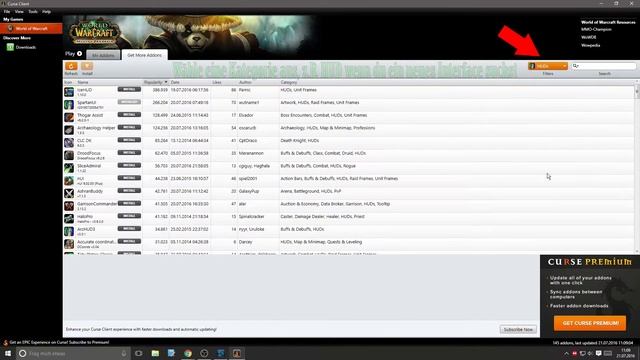Open File Explorer from the taskbar
The width and height of the screenshot is (640, 360).
click(x=155, y=353)
